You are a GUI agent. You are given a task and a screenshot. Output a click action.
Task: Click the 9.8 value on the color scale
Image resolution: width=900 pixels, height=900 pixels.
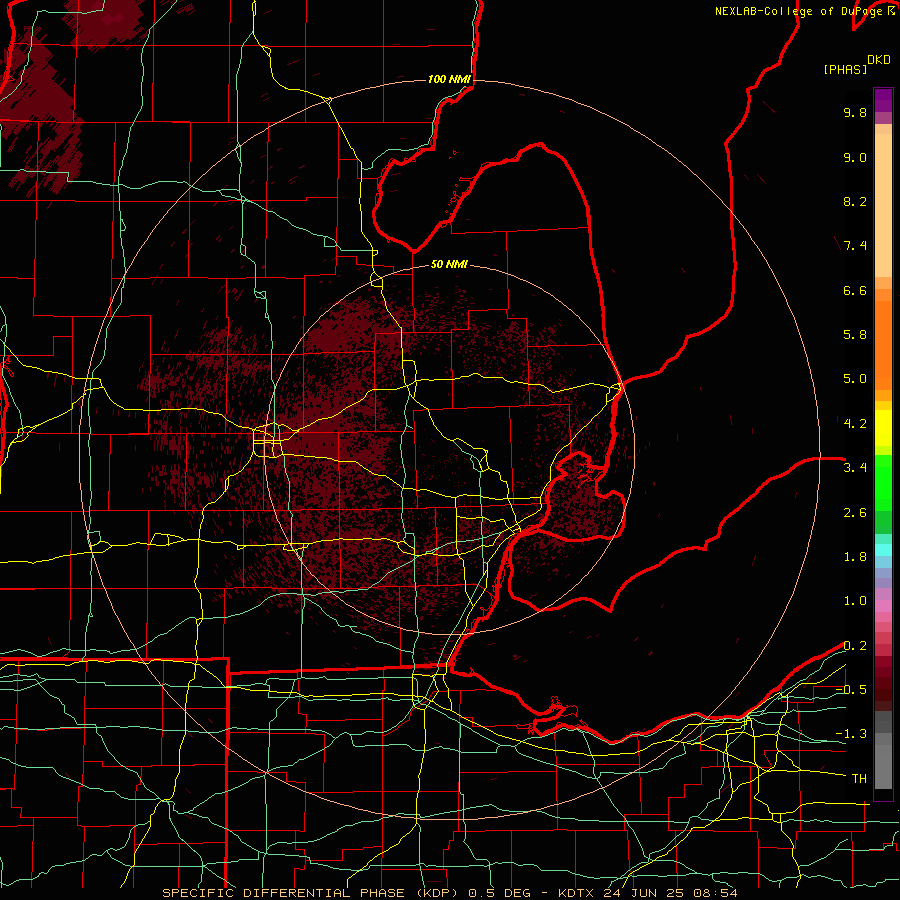click(855, 112)
